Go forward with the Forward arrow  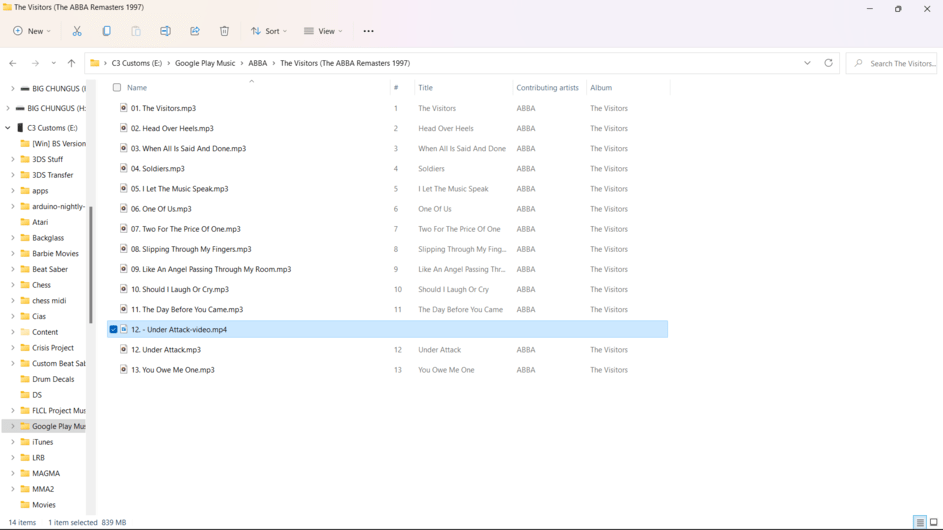pos(35,63)
